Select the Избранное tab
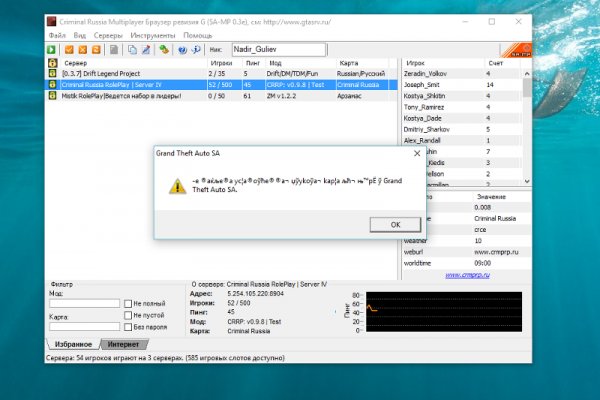The width and height of the screenshot is (600, 400). [x=74, y=344]
